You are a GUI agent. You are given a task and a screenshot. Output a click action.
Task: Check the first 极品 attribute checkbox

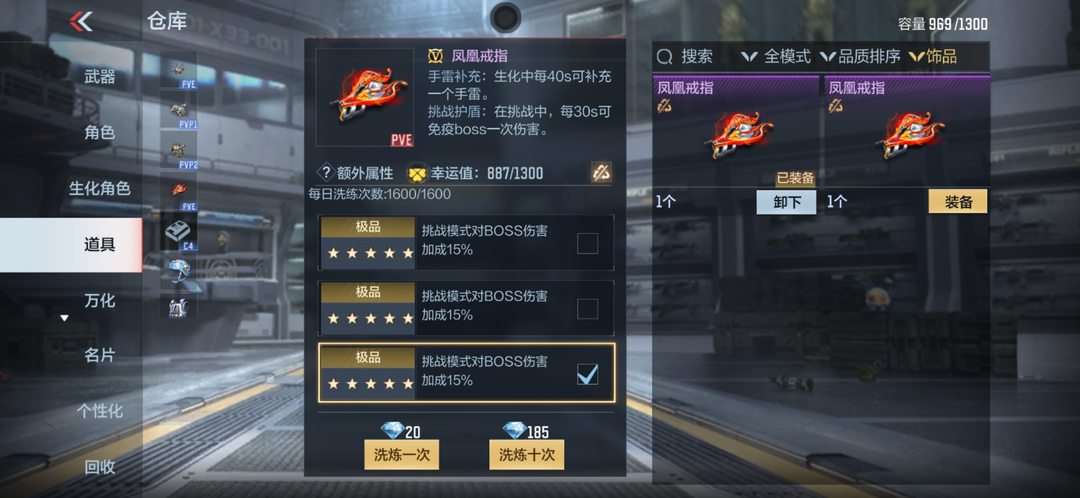pyautogui.click(x=587, y=243)
